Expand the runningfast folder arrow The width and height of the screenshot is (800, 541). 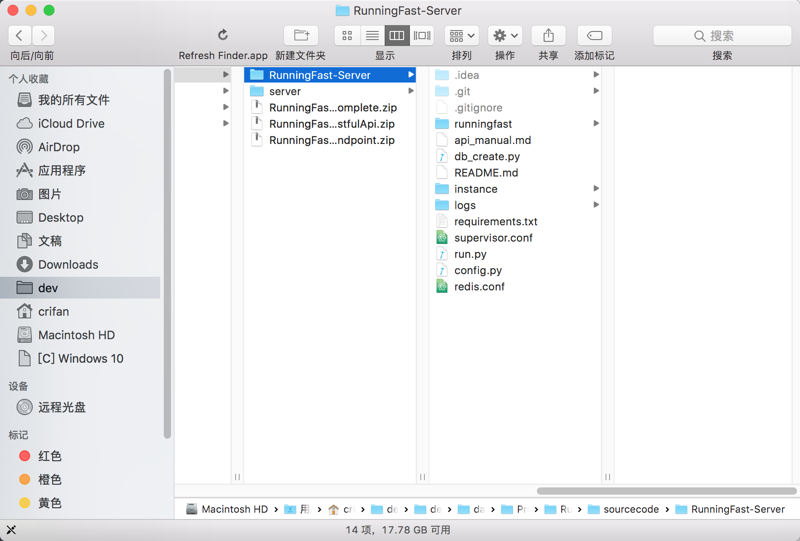(596, 124)
